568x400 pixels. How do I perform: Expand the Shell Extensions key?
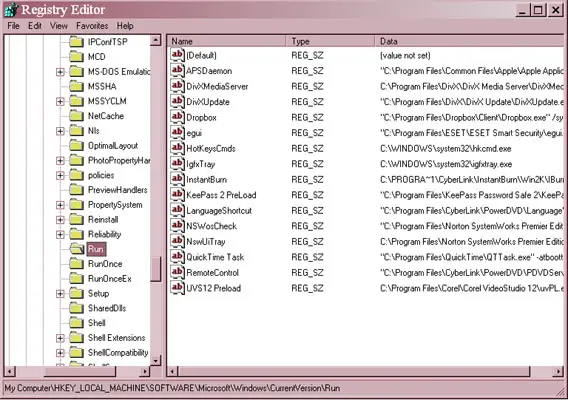click(x=60, y=338)
